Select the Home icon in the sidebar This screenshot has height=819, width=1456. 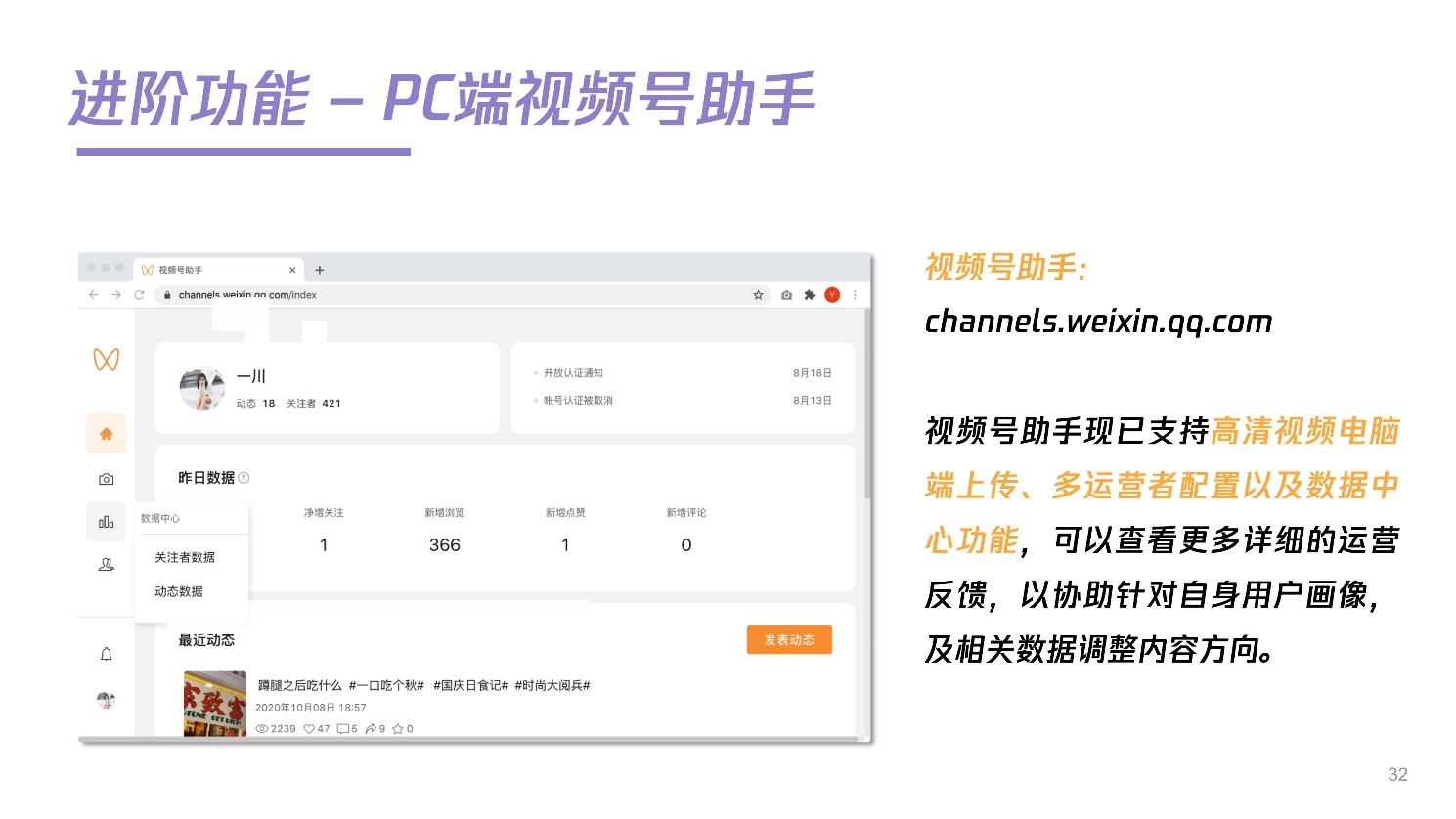click(107, 434)
